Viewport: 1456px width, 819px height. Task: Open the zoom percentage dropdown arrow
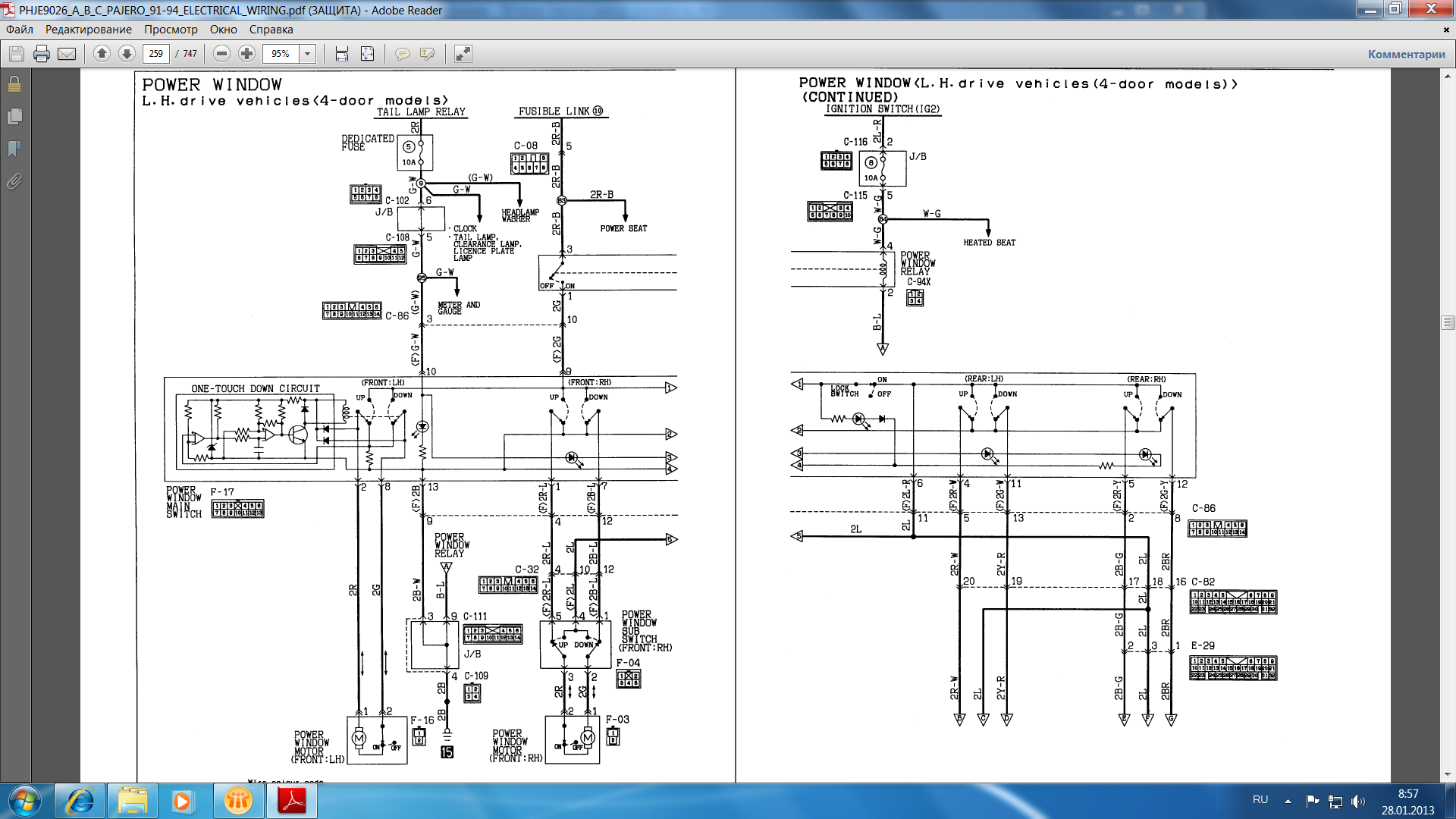pos(307,54)
